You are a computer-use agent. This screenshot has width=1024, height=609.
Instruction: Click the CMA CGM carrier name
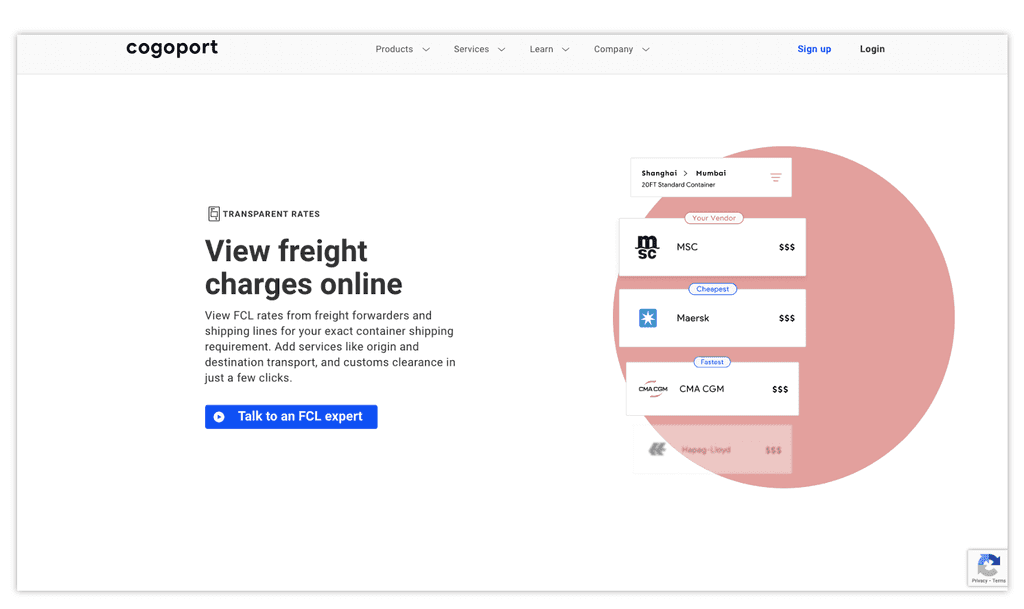click(x=701, y=388)
